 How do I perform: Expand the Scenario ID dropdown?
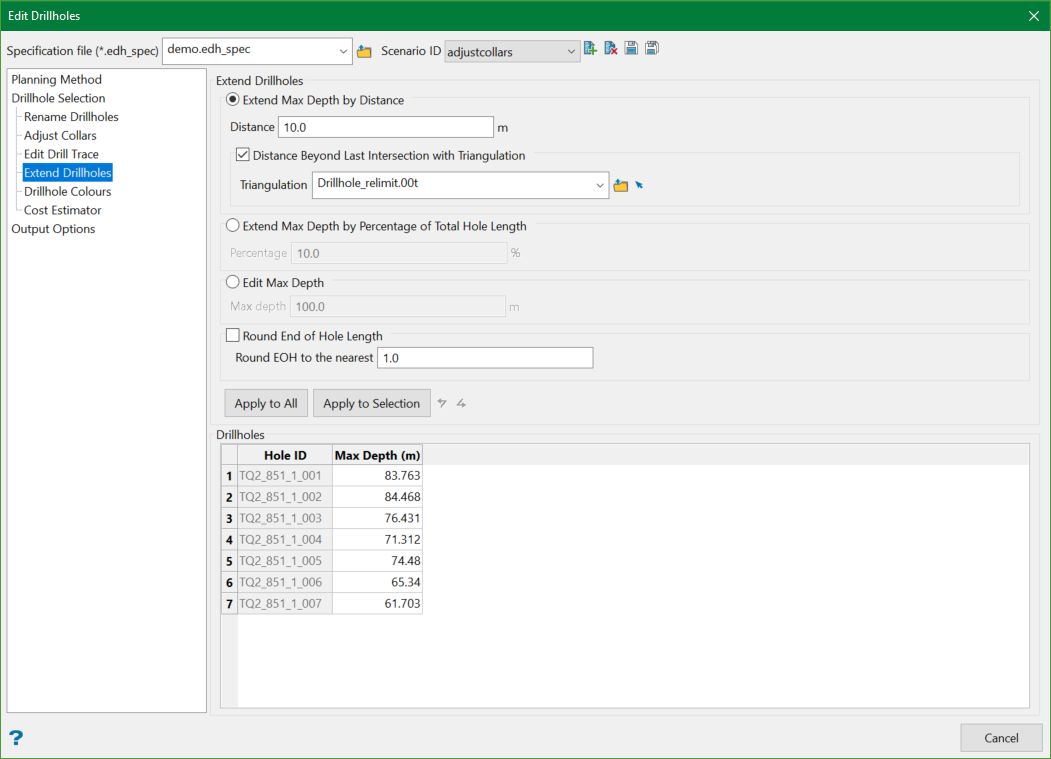click(x=571, y=51)
